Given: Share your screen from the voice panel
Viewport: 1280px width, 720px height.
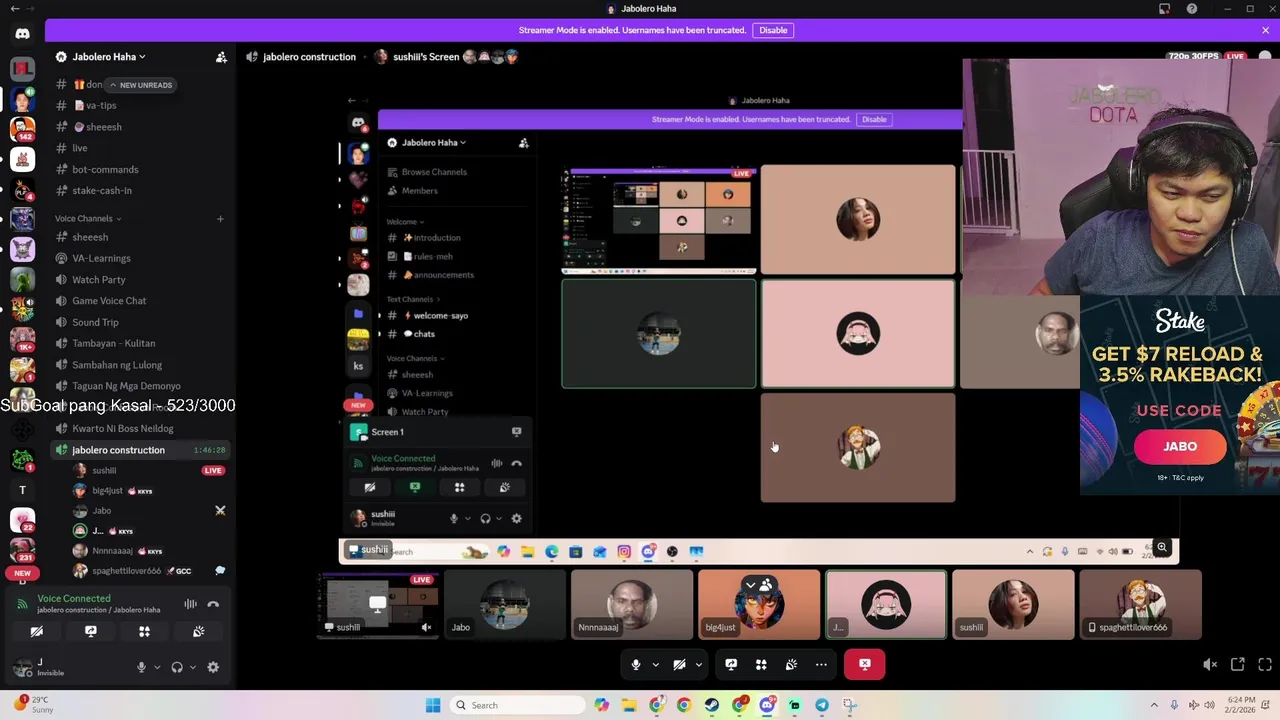Looking at the screenshot, I should pos(90,631).
